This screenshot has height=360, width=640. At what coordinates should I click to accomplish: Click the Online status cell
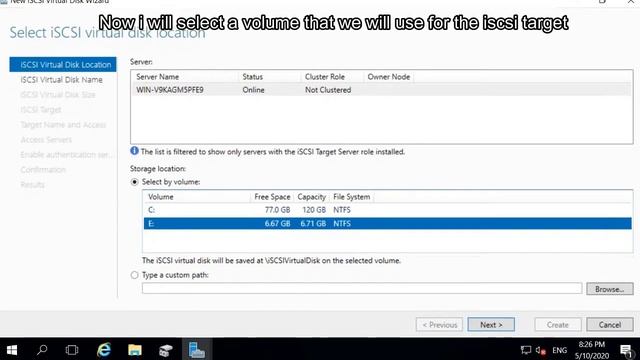[253, 90]
